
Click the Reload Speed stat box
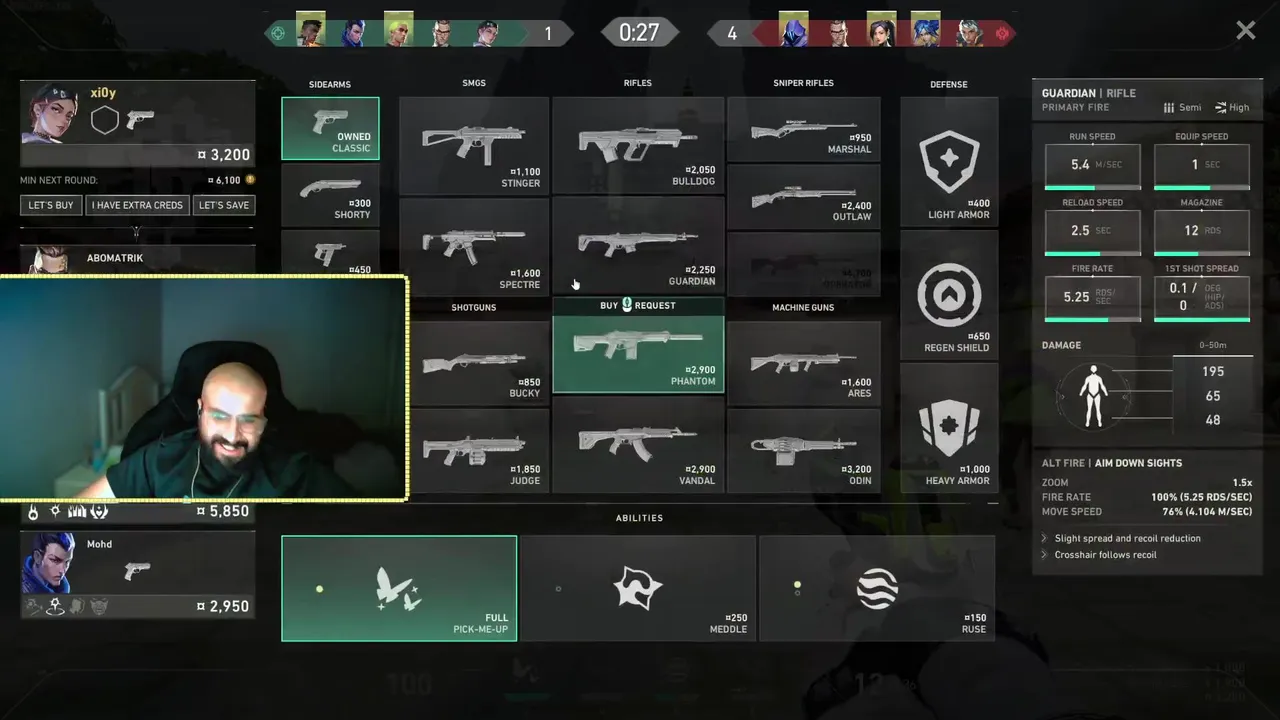(1092, 233)
